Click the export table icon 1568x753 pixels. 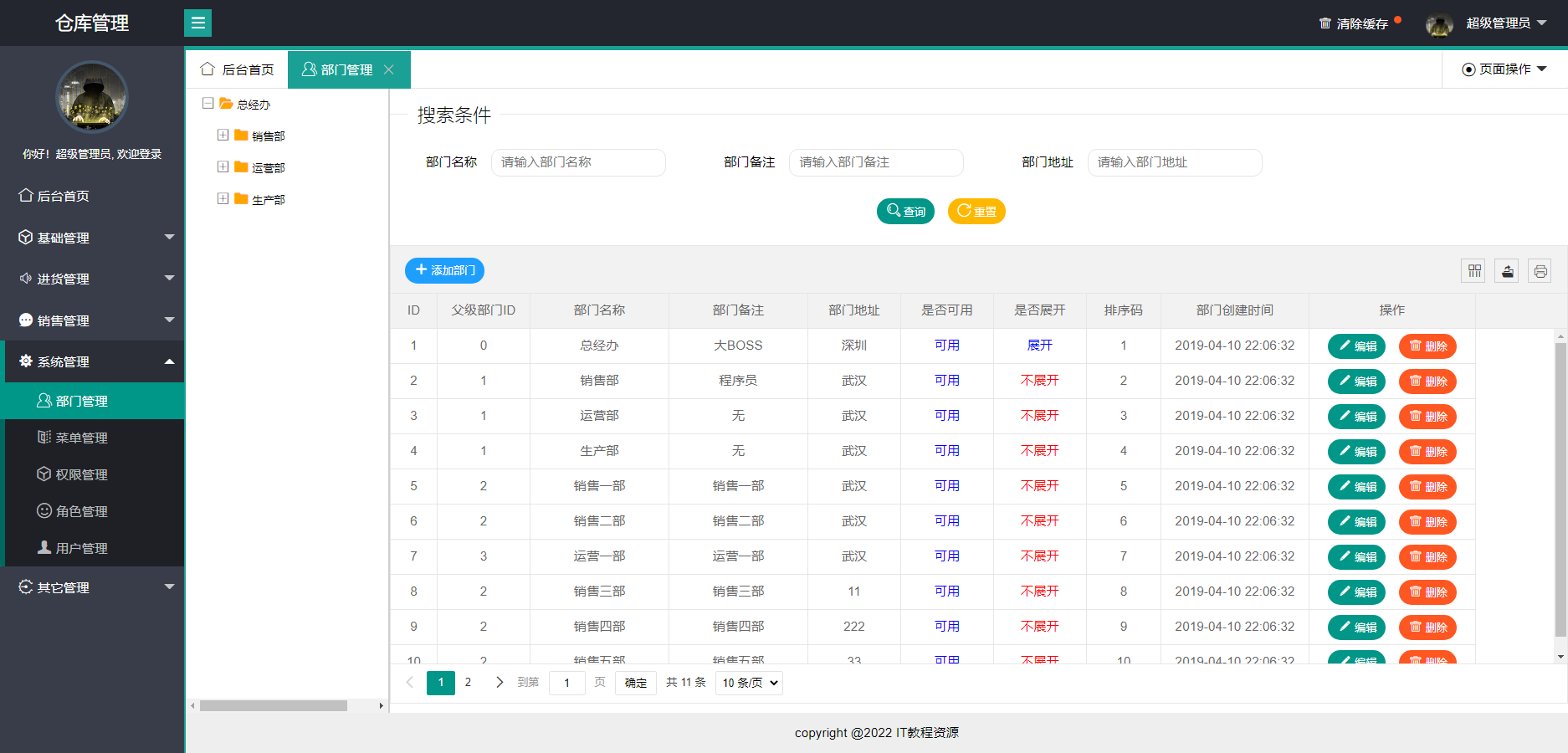1507,271
